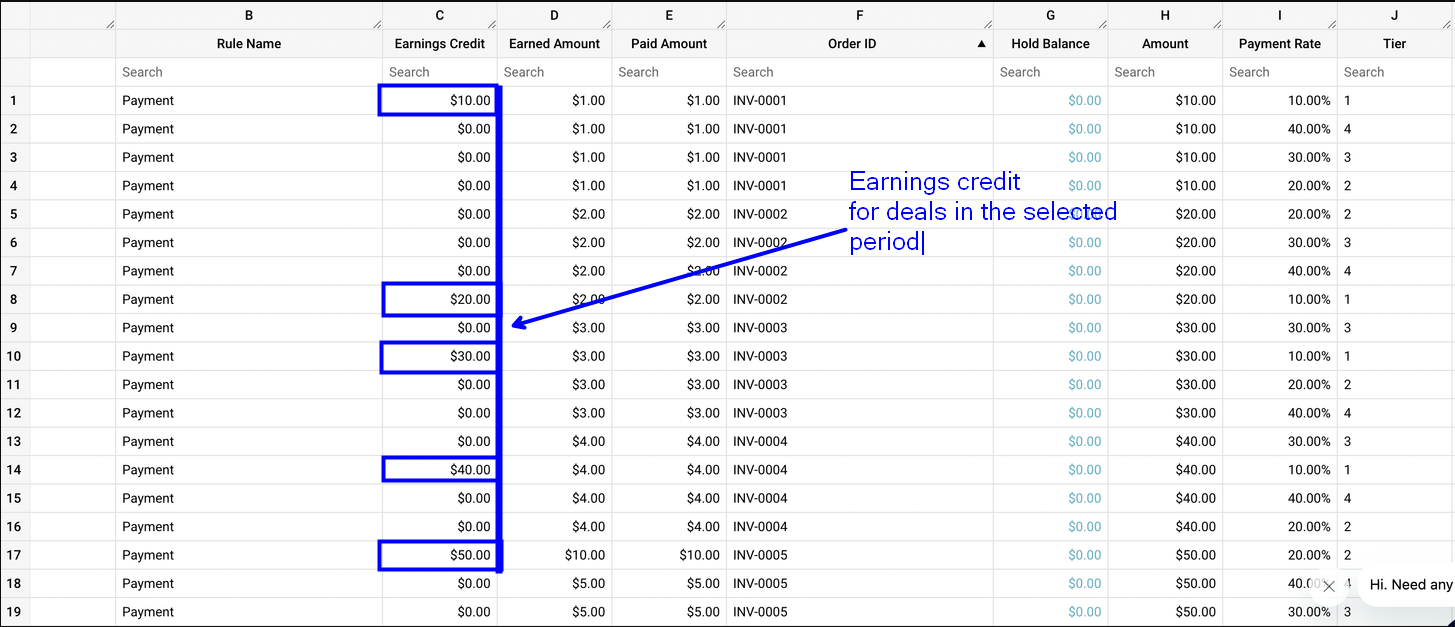
Task: Select the $50.00 Earnings Credit cell in row 17
Action: click(439, 556)
